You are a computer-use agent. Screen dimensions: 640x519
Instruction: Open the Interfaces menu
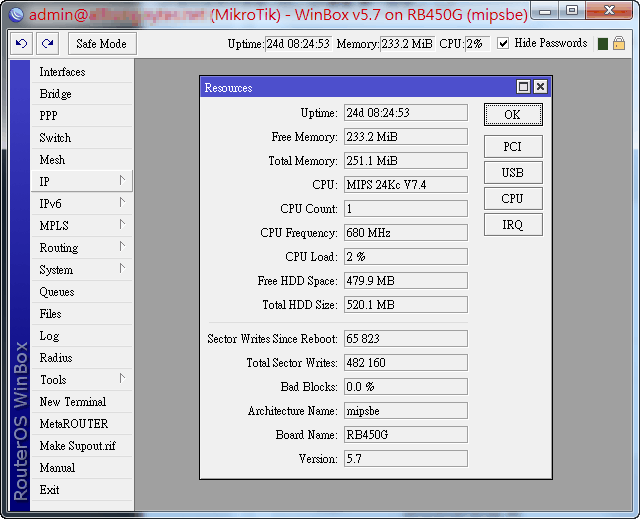pyautogui.click(x=82, y=72)
